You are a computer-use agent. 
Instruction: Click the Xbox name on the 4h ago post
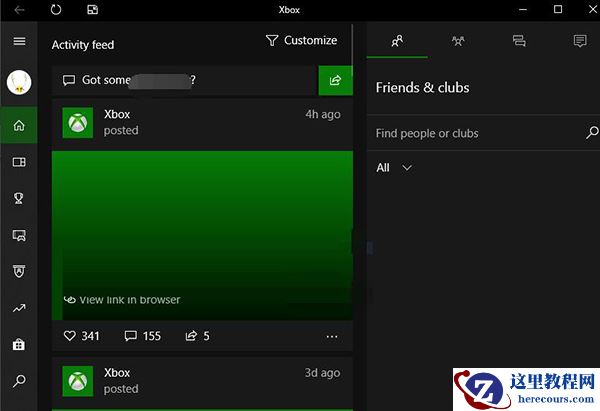tap(117, 114)
